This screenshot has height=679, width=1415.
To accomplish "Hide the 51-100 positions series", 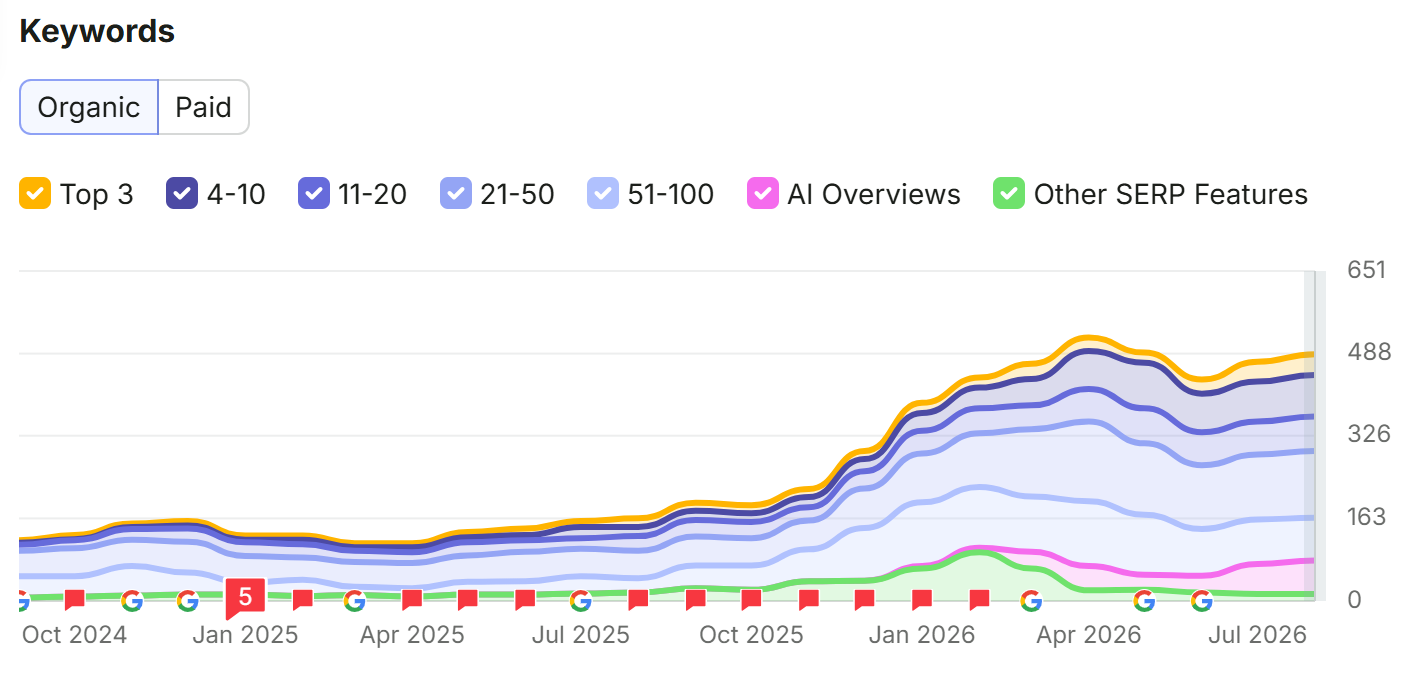I will click(603, 194).
